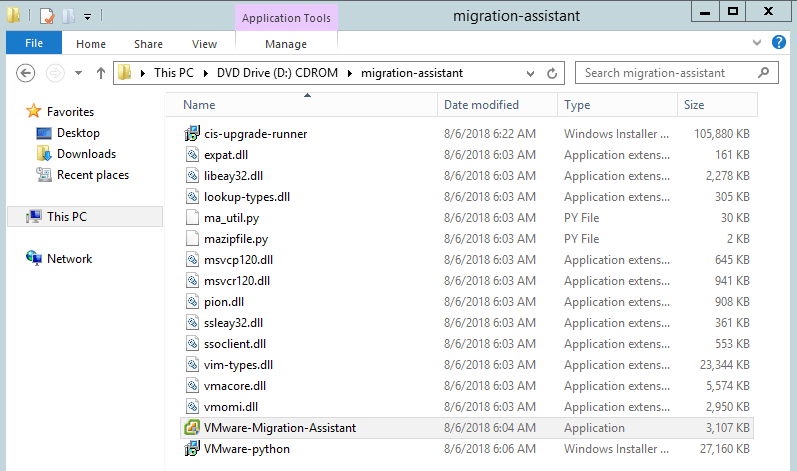Screen dimensions: 797x471
Task: Click the Help question mark icon
Action: [780, 42]
